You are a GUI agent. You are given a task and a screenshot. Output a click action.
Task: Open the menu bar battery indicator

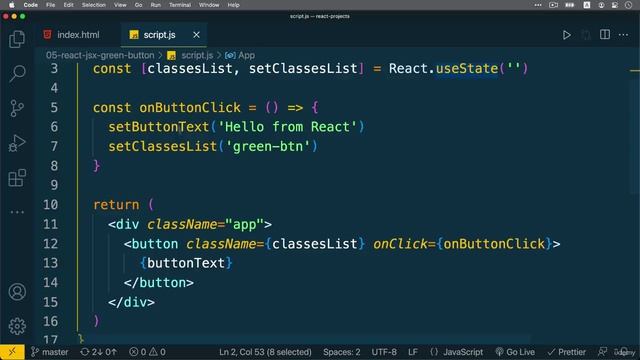point(569,5)
